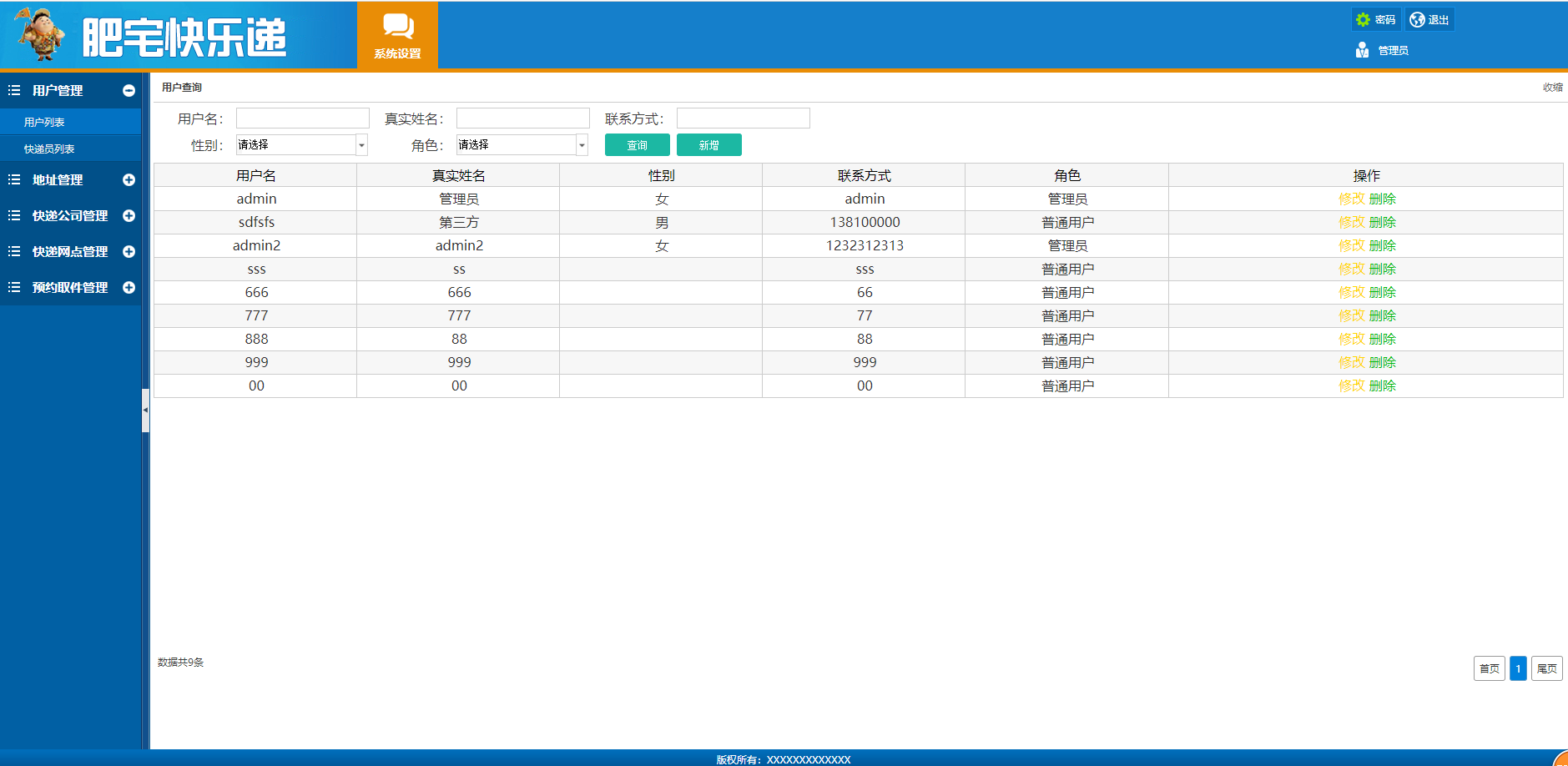Click the 数据共9条 record count text
The height and width of the screenshot is (766, 1568).
pyautogui.click(x=180, y=662)
